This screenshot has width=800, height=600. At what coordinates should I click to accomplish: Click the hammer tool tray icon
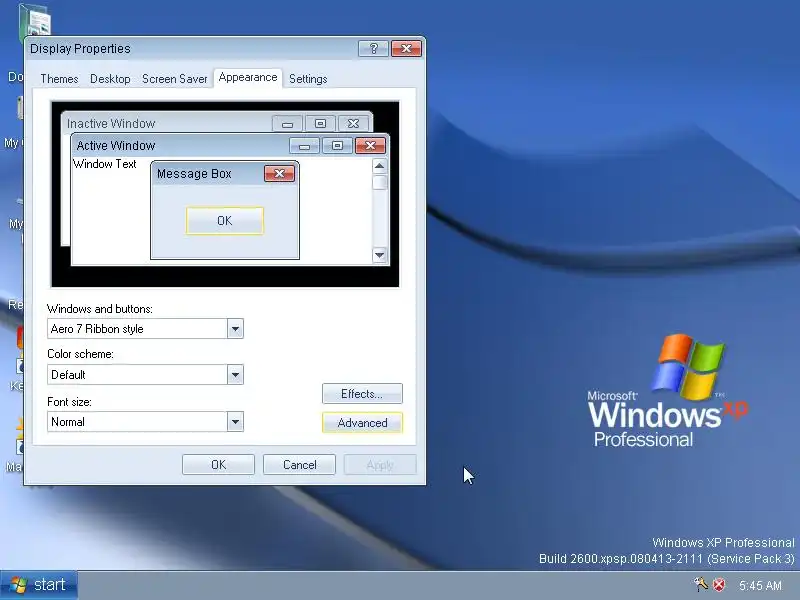(x=701, y=584)
